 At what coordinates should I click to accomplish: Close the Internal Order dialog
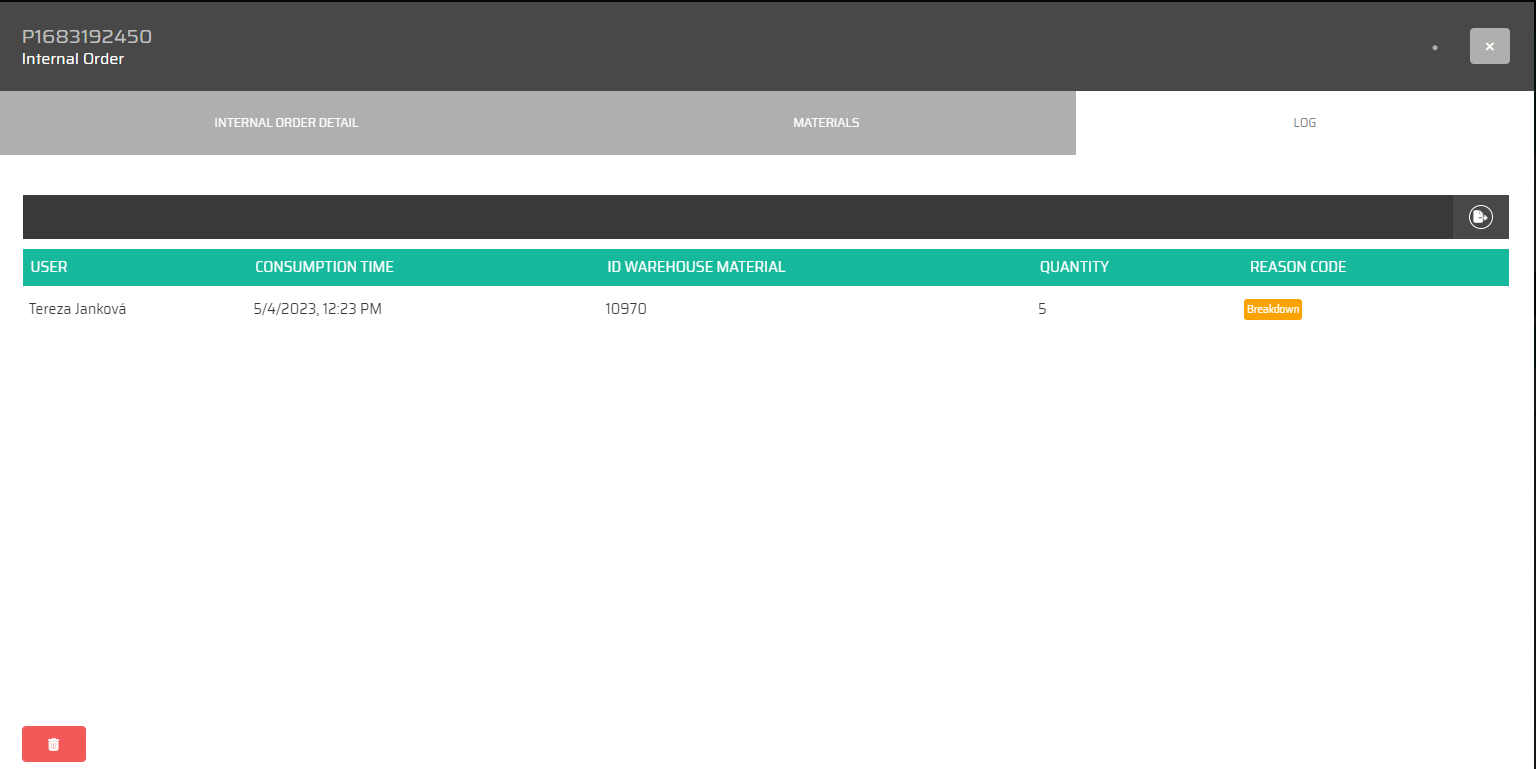pos(1489,46)
